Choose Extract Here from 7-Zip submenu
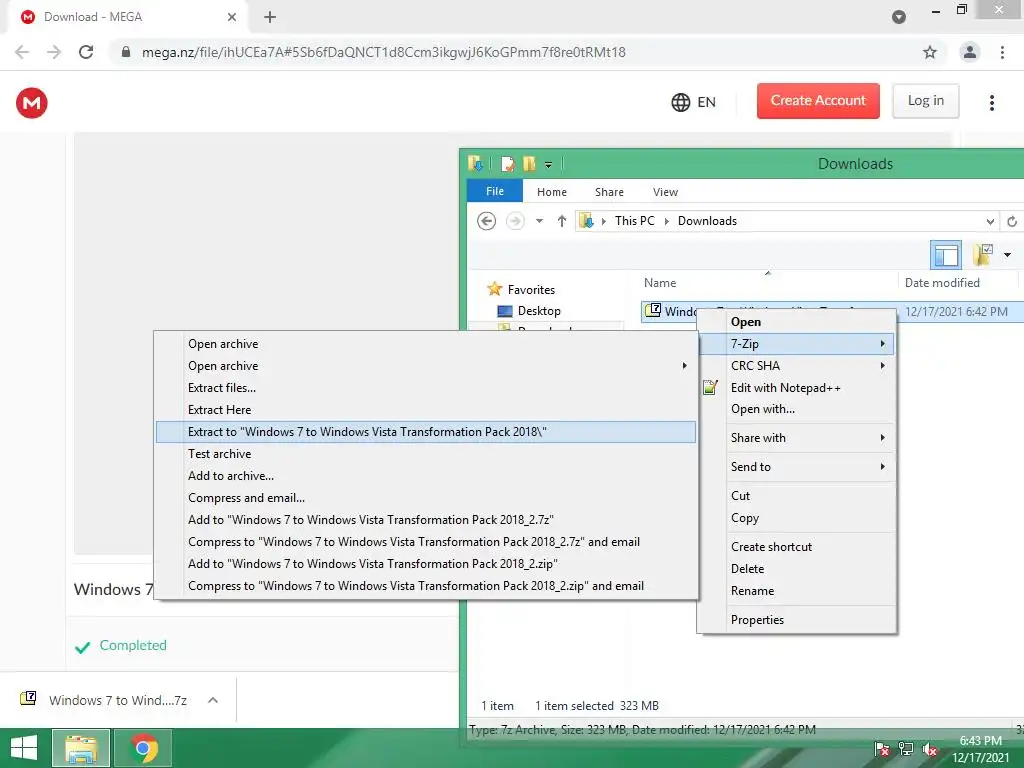 tap(426, 409)
